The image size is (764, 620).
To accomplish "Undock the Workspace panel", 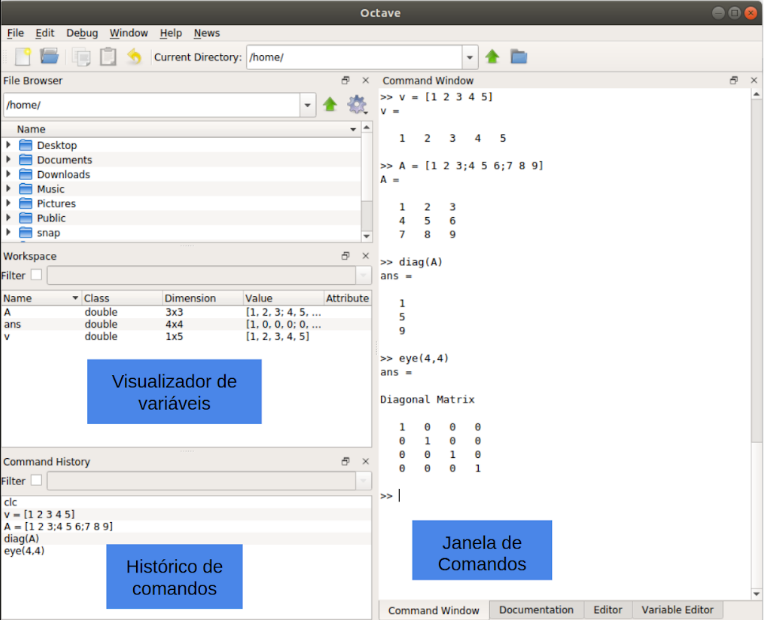I will pyautogui.click(x=345, y=256).
